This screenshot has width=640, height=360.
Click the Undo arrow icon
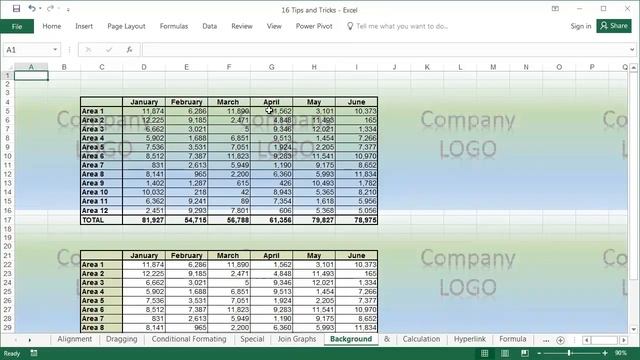tap(31, 9)
